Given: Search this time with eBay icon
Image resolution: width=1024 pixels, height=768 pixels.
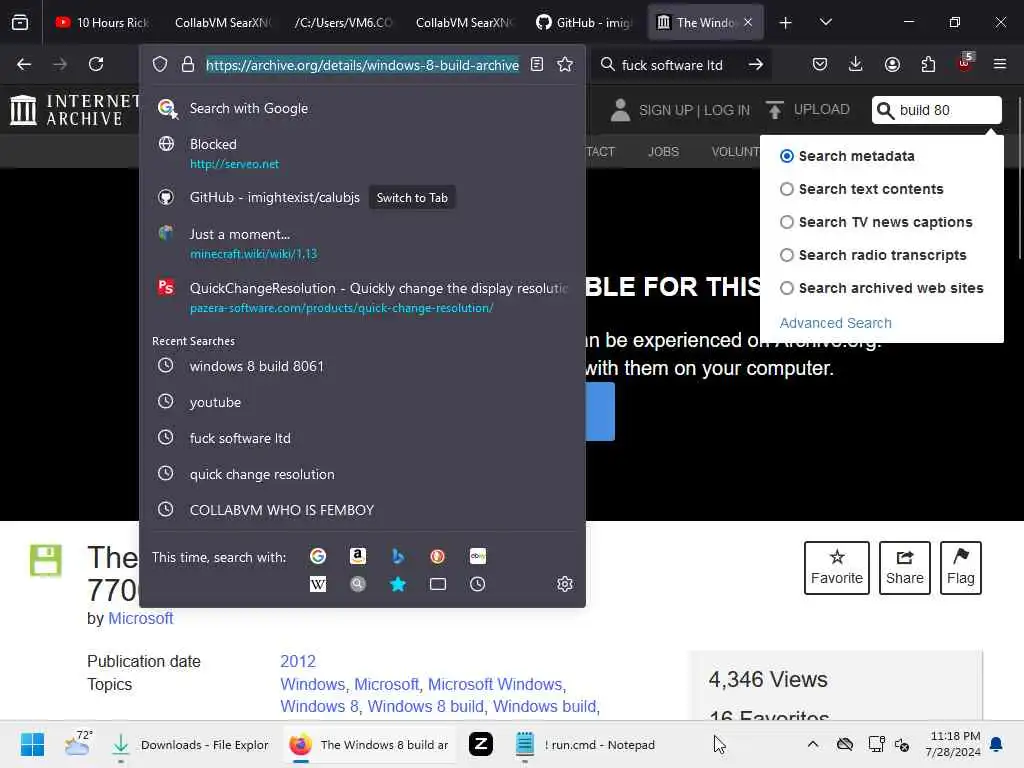Looking at the screenshot, I should [x=477, y=556].
